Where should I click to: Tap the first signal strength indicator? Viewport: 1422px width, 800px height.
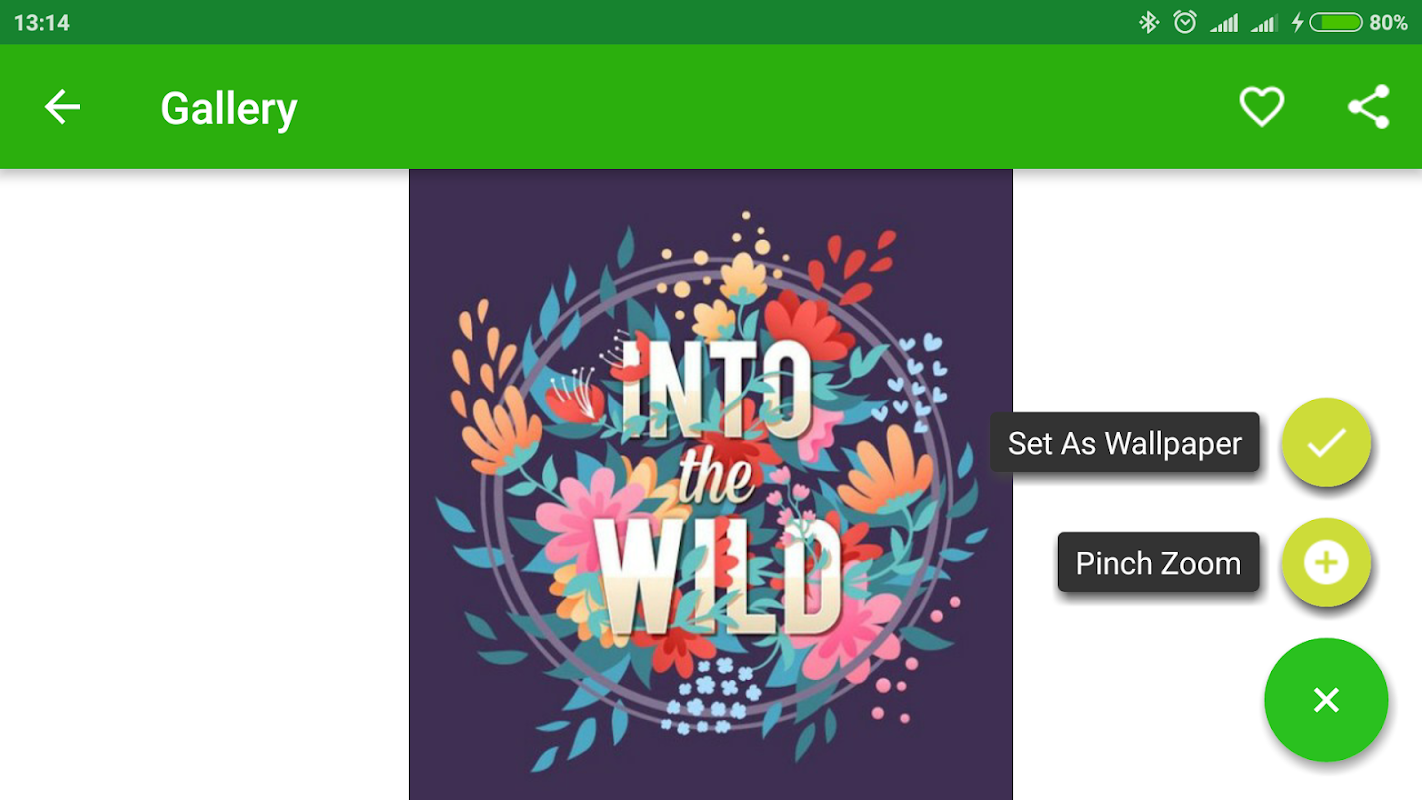pos(1224,22)
